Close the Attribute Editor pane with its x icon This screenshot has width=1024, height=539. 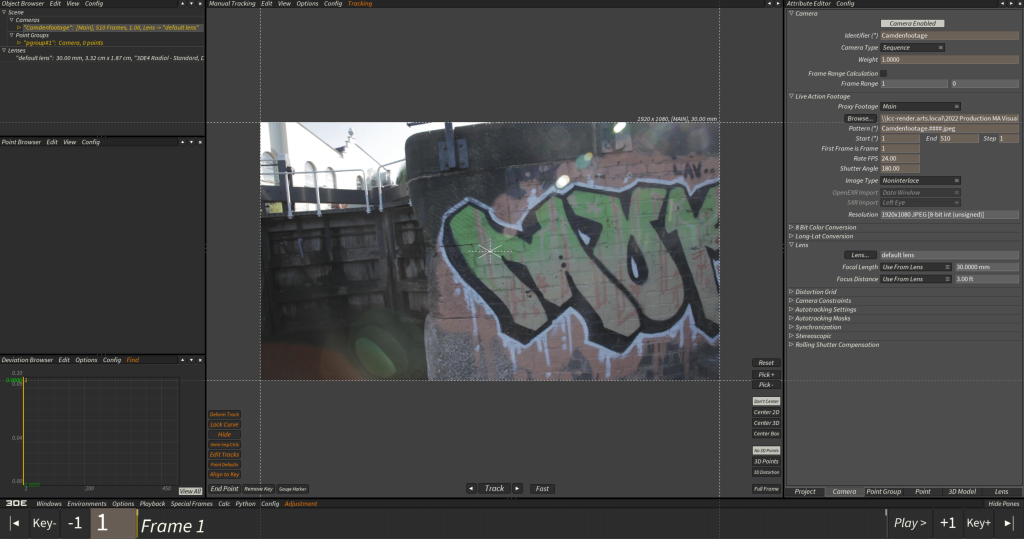click(1019, 4)
